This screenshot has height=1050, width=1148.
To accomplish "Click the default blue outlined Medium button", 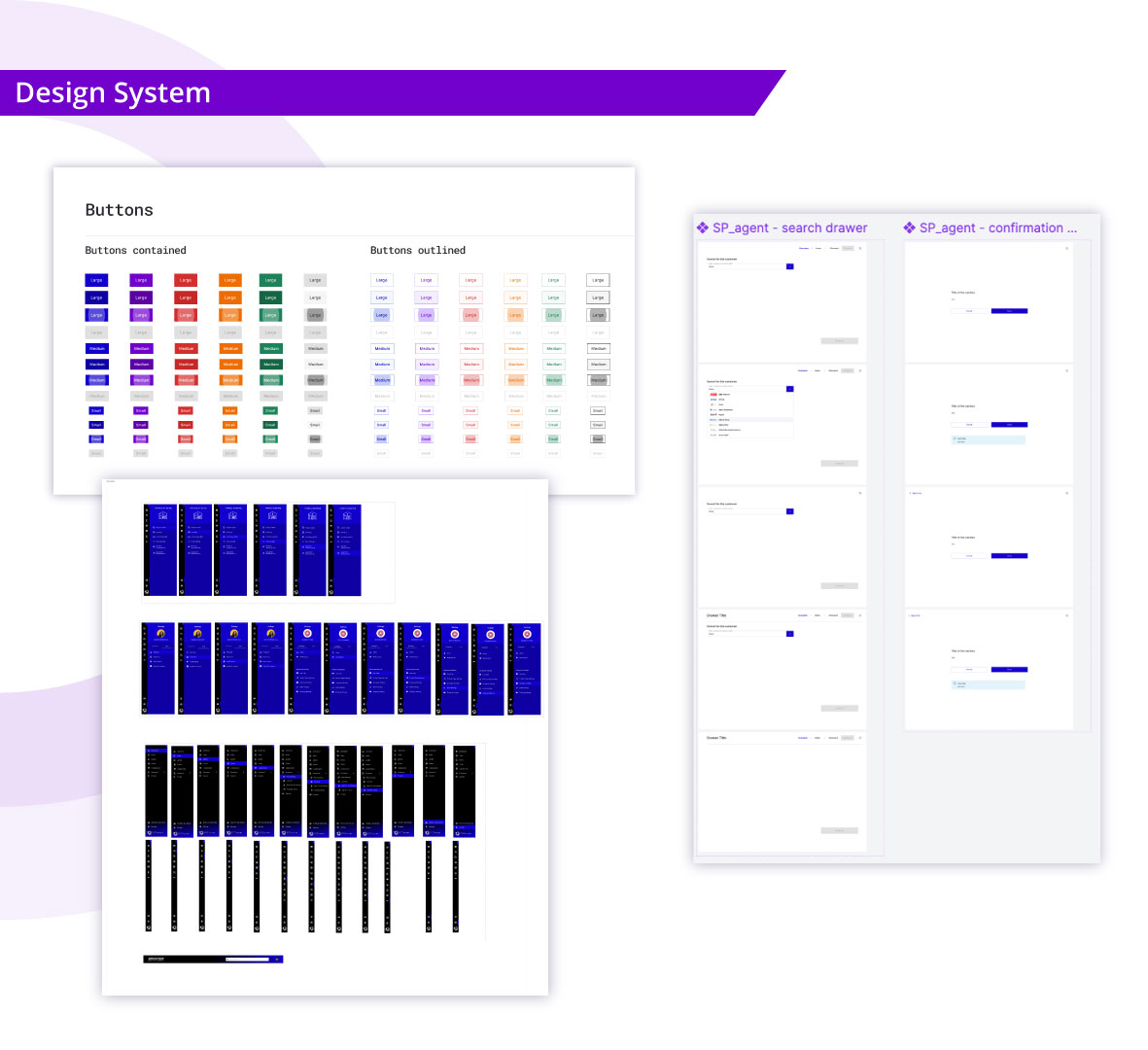I will tap(382, 348).
